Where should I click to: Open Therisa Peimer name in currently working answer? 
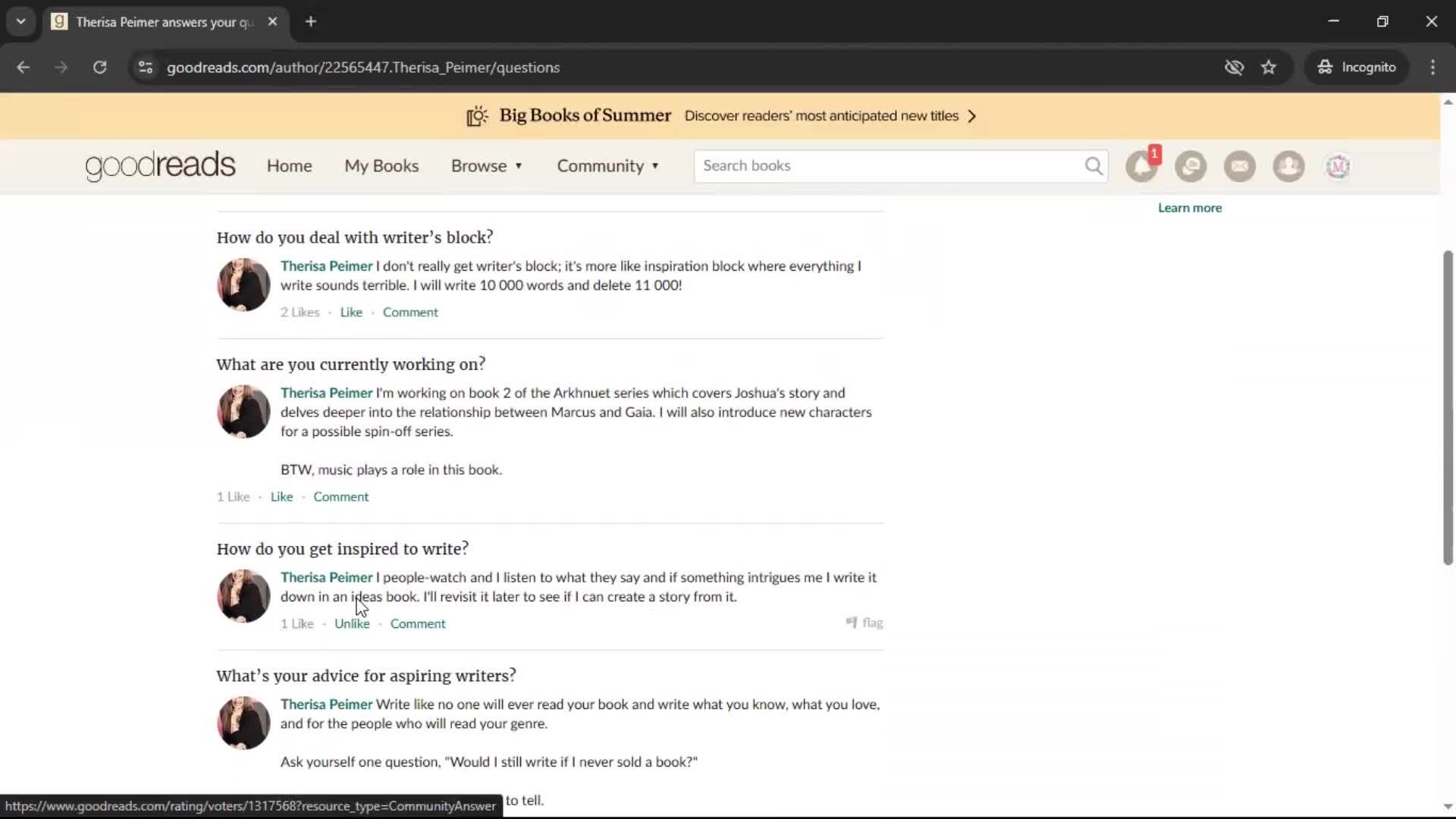(x=327, y=393)
